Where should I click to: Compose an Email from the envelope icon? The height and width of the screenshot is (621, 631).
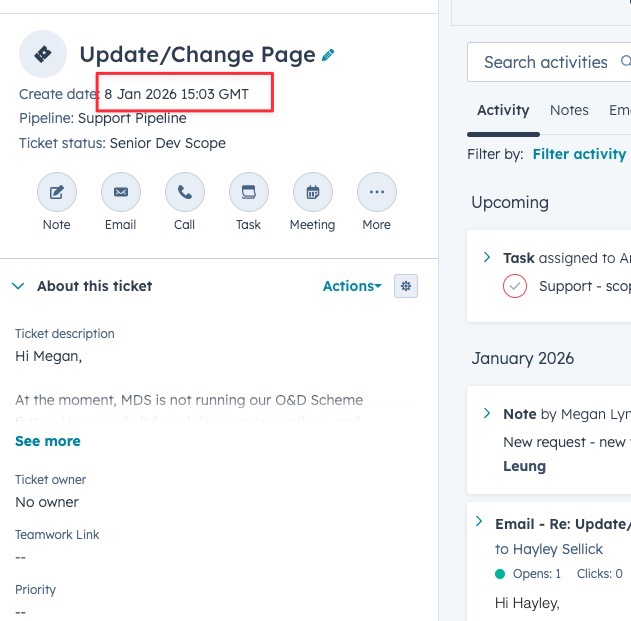tap(121, 192)
